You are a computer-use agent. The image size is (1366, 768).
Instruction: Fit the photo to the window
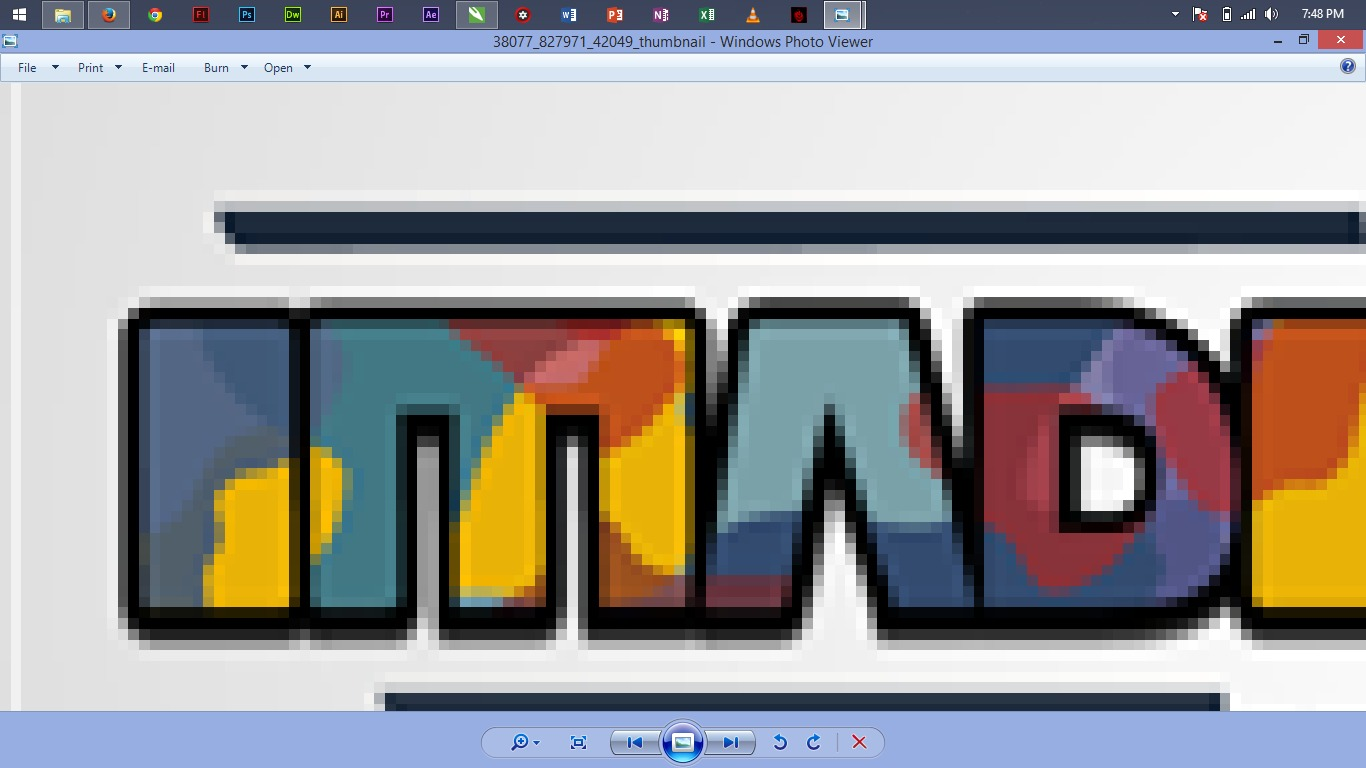pos(577,742)
